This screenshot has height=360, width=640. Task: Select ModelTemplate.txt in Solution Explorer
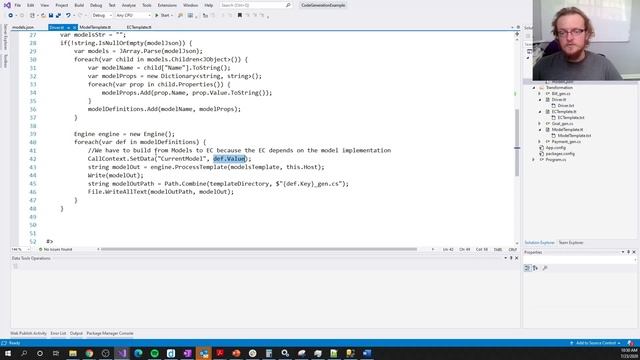pyautogui.click(x=574, y=136)
